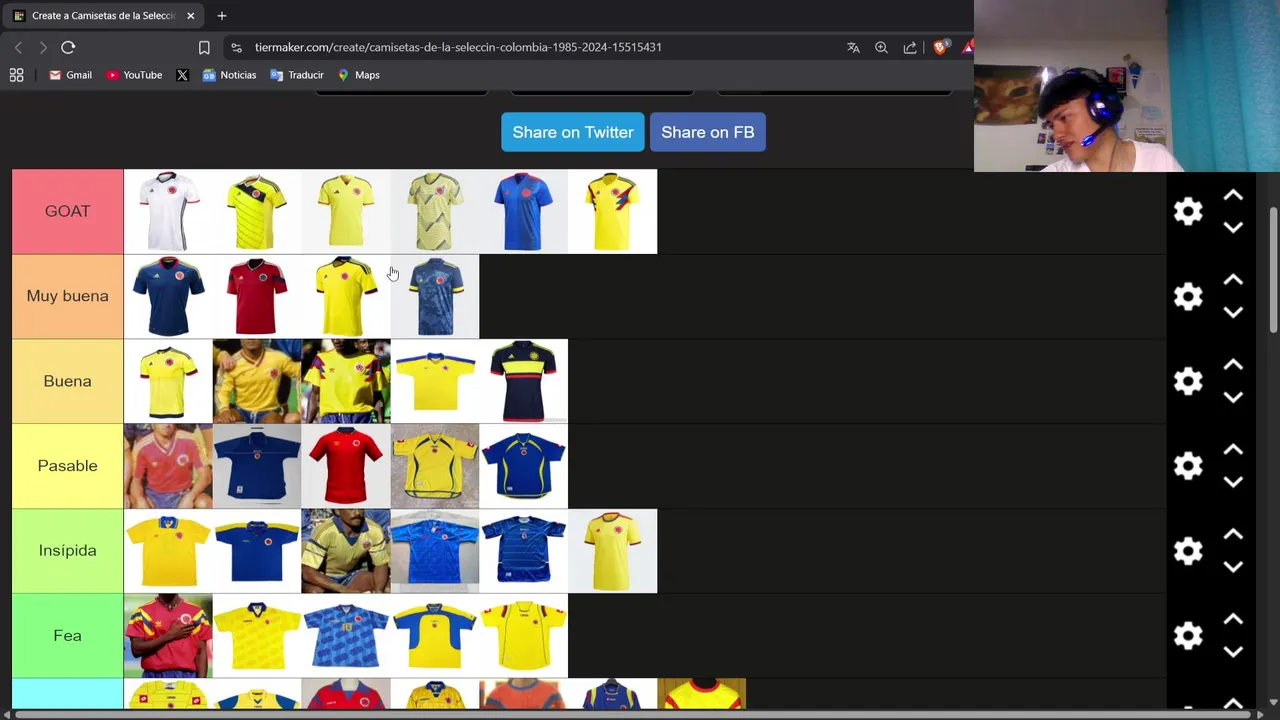1280x720 pixels.
Task: Select player in red jersey, Fea row
Action: point(168,636)
